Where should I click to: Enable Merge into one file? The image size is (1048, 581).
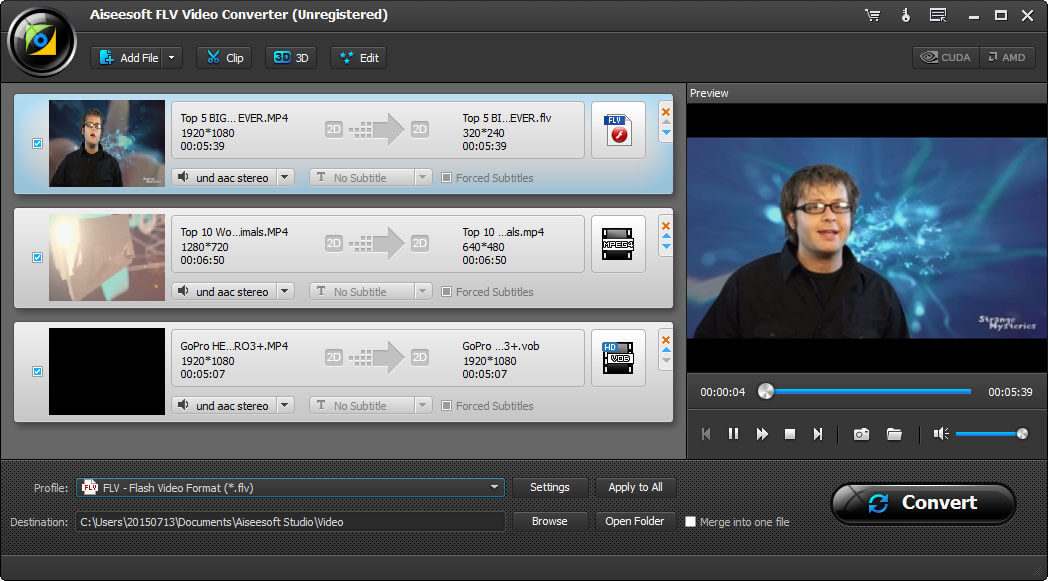[x=690, y=521]
